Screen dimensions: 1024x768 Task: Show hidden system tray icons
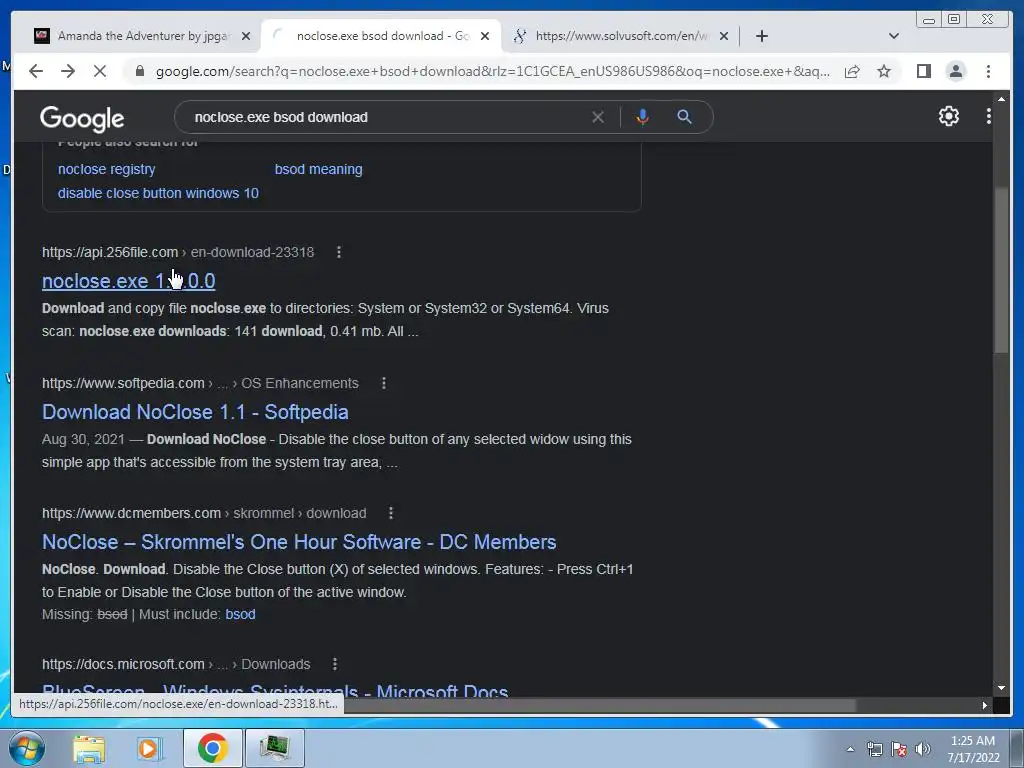click(x=850, y=749)
